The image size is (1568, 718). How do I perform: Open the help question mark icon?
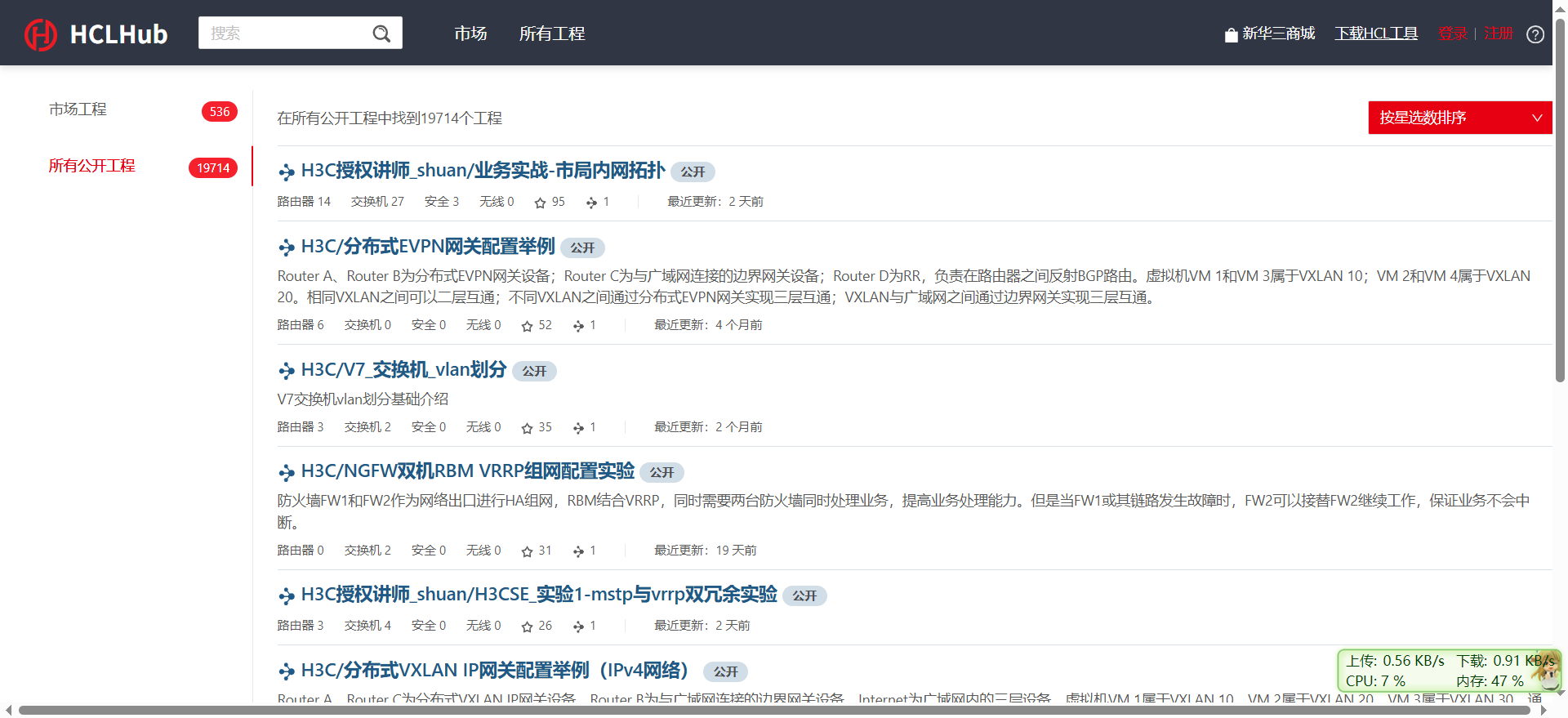point(1535,34)
